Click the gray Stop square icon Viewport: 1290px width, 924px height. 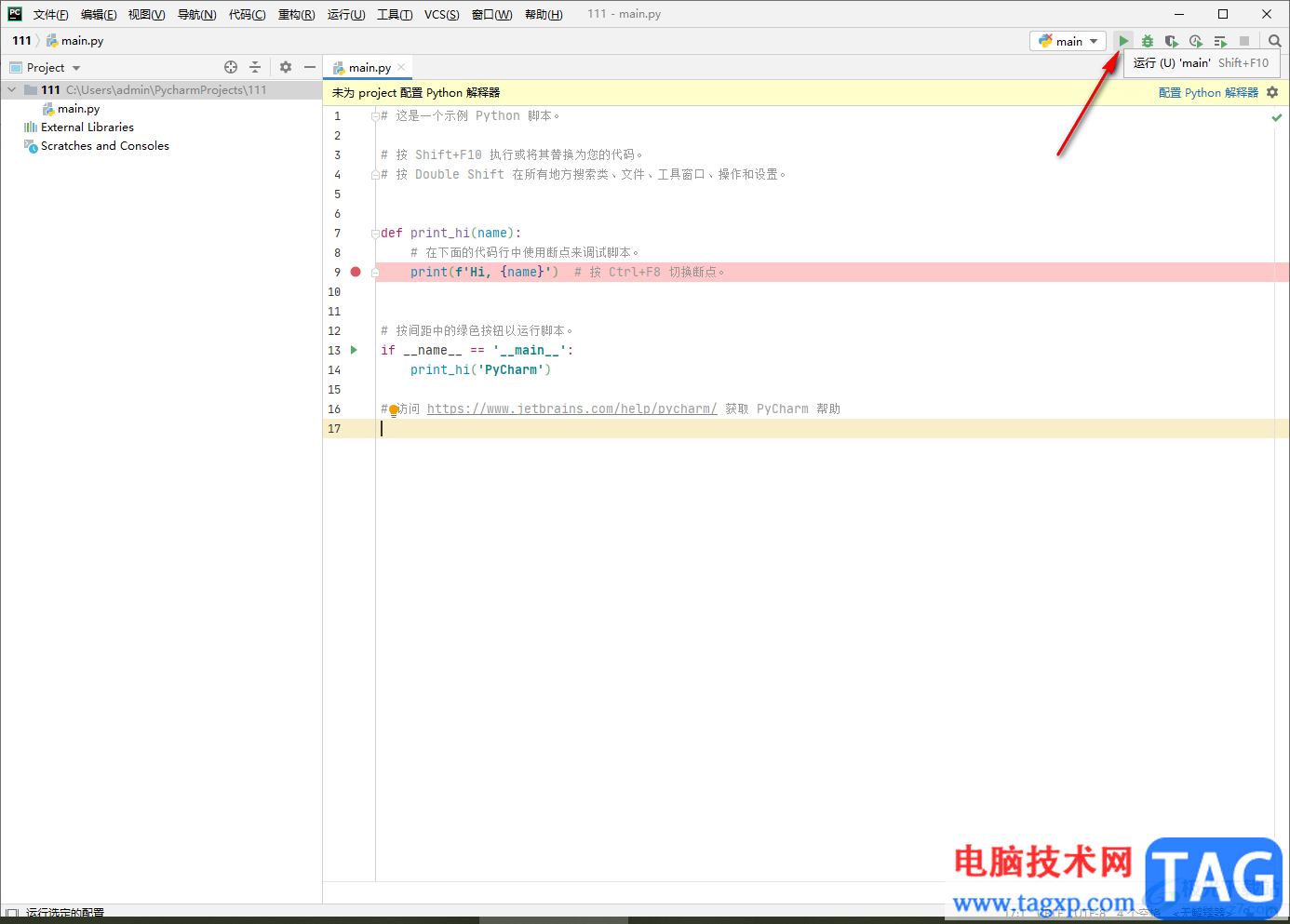[x=1244, y=41]
